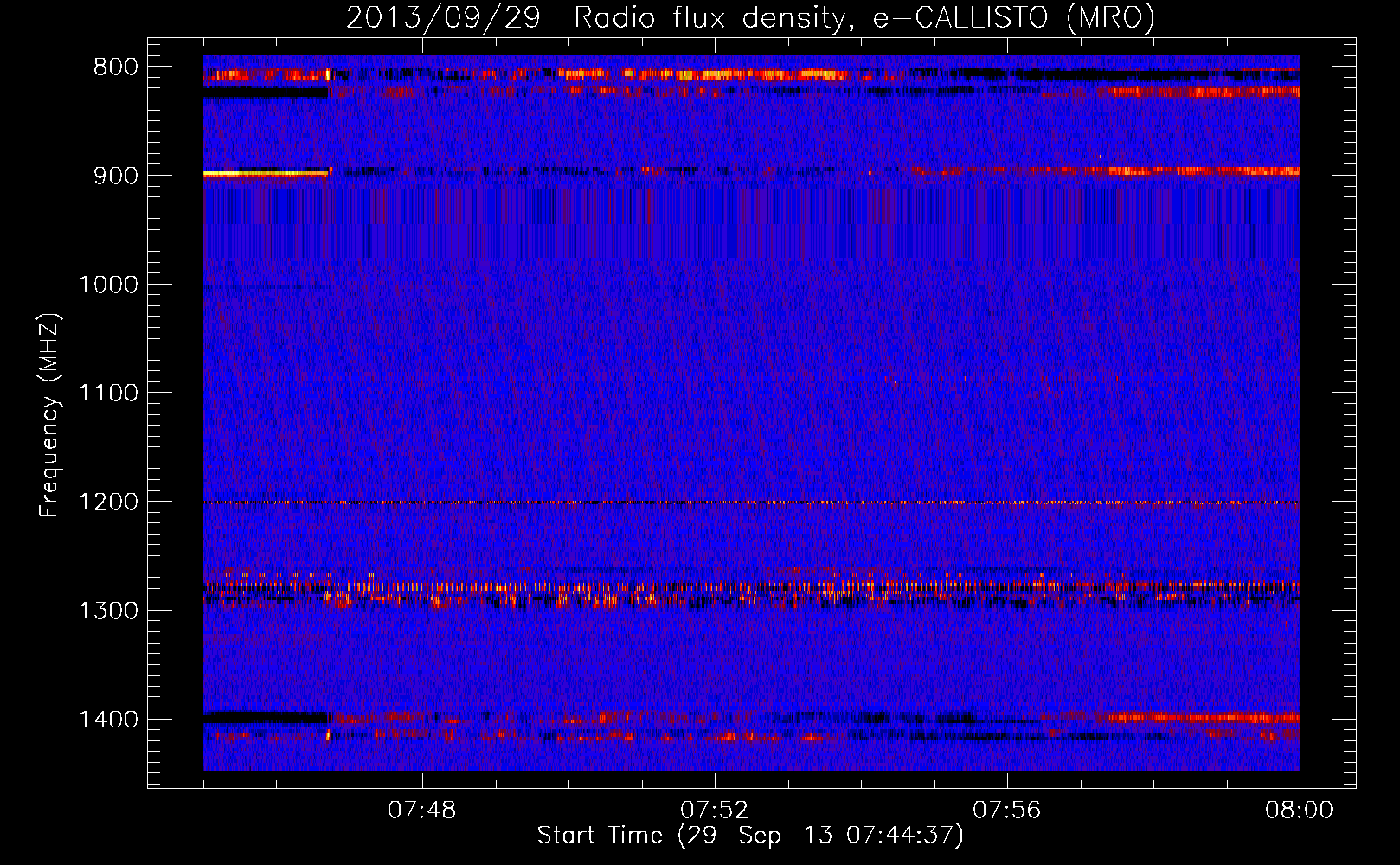Click the 07:56 time tick label
This screenshot has width=1400, height=865.
pyautogui.click(x=1006, y=811)
